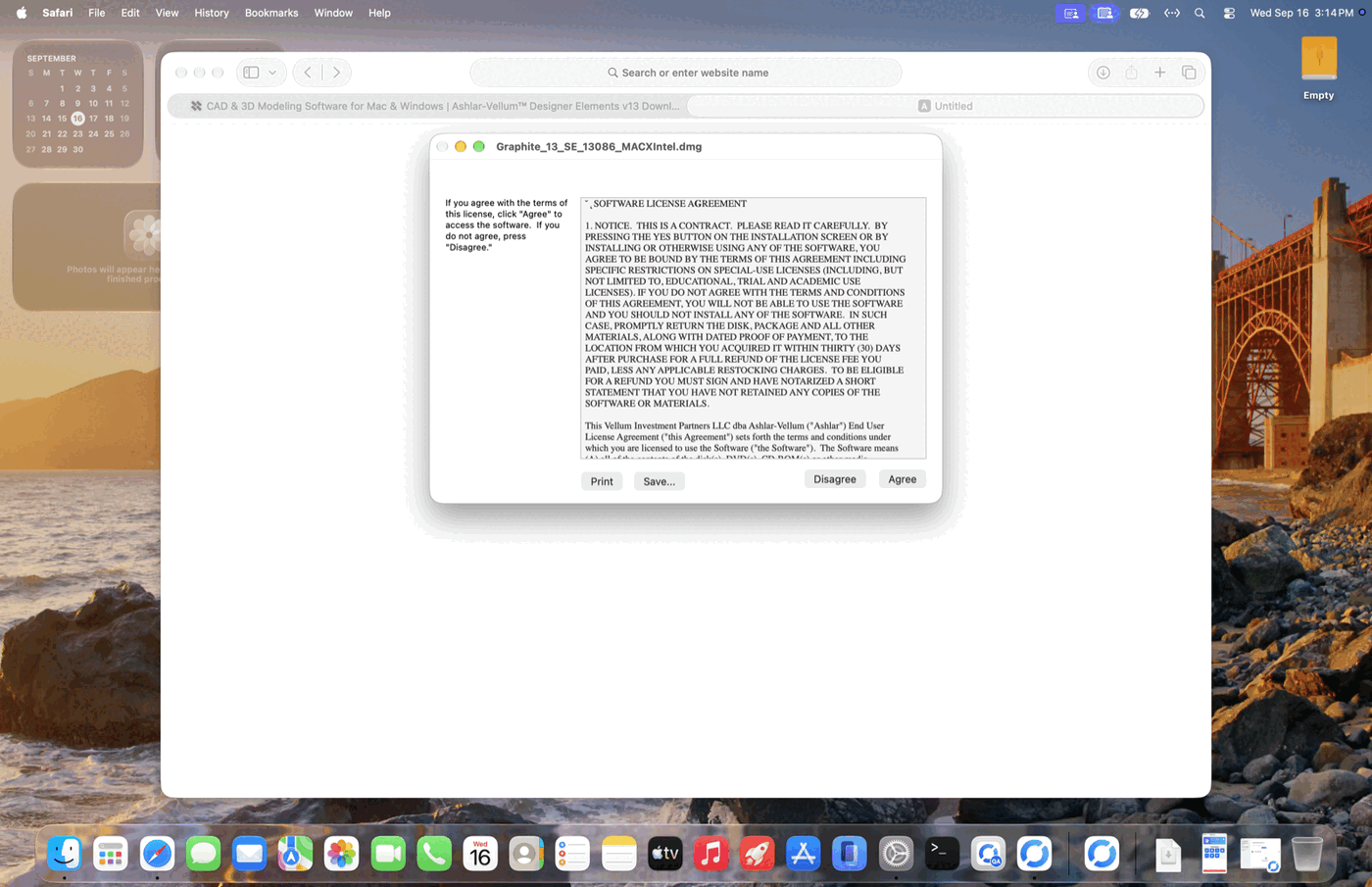This screenshot has width=1372, height=887.
Task: Open Maps from the Dock
Action: 295,854
